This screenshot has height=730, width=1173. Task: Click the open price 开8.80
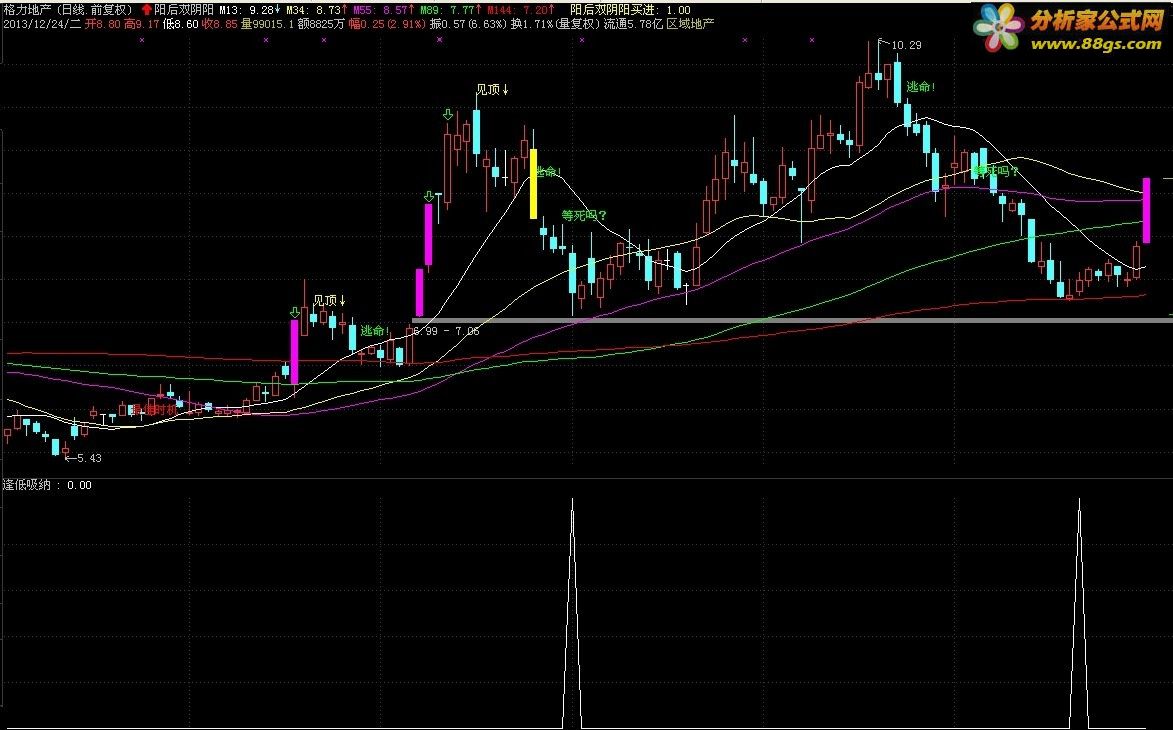(x=103, y=23)
